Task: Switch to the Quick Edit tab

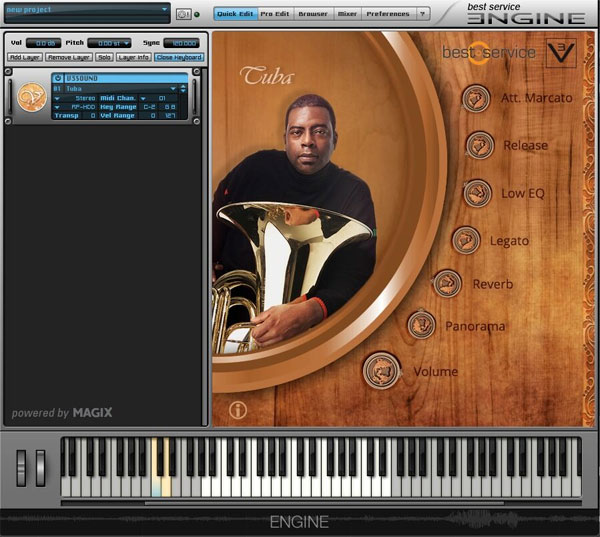Action: (235, 14)
